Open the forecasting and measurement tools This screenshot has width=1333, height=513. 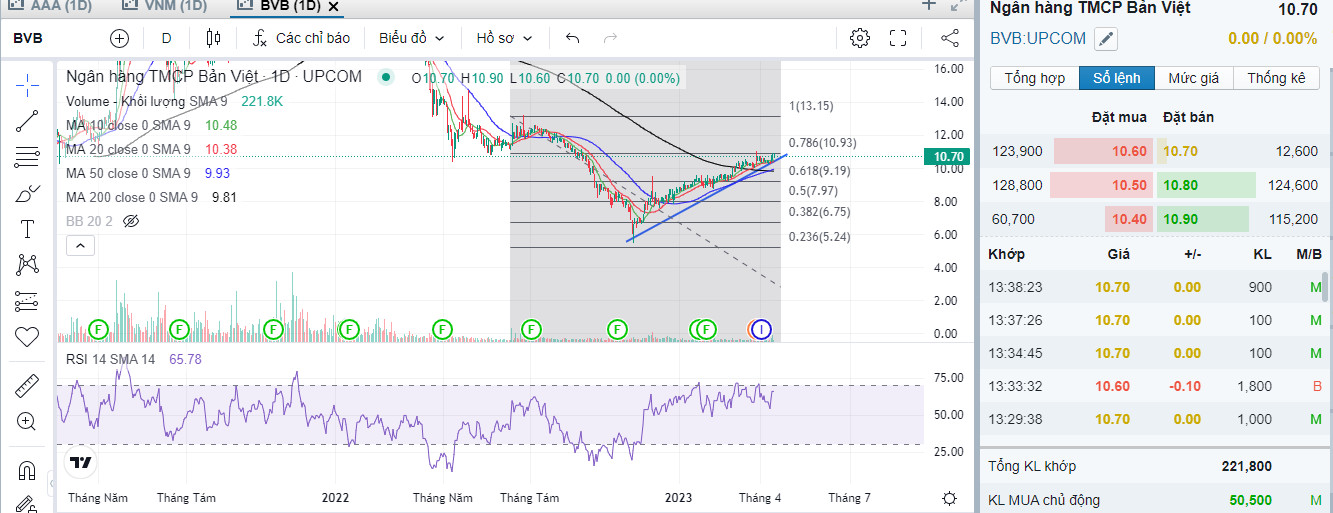click(x=27, y=301)
